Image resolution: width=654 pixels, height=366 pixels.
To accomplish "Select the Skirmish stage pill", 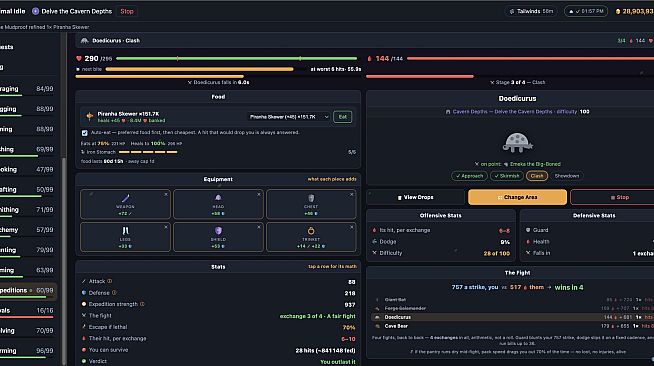I will tap(507, 176).
